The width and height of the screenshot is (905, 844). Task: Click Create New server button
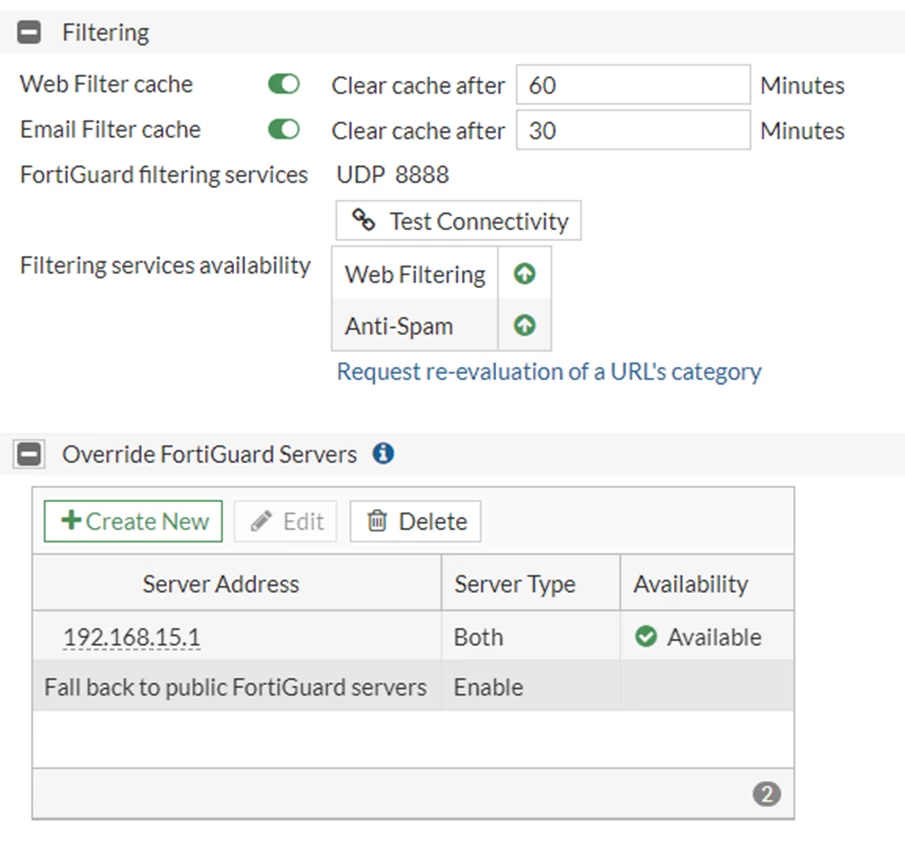click(133, 521)
